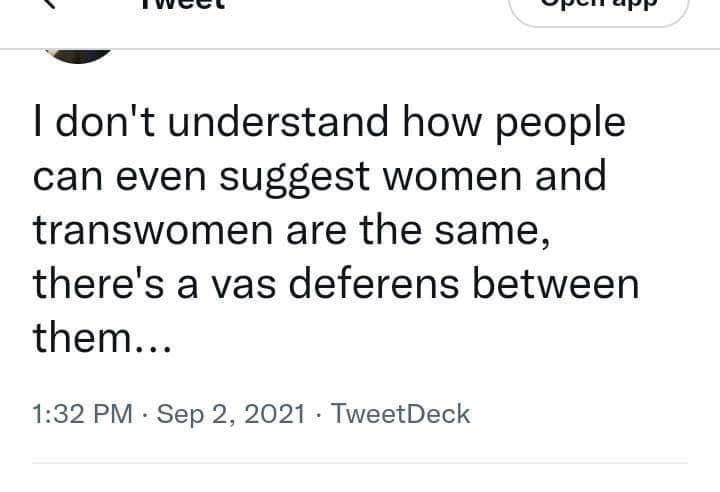Click the Sep 2, 2021 date
720x492 pixels.
233,414
